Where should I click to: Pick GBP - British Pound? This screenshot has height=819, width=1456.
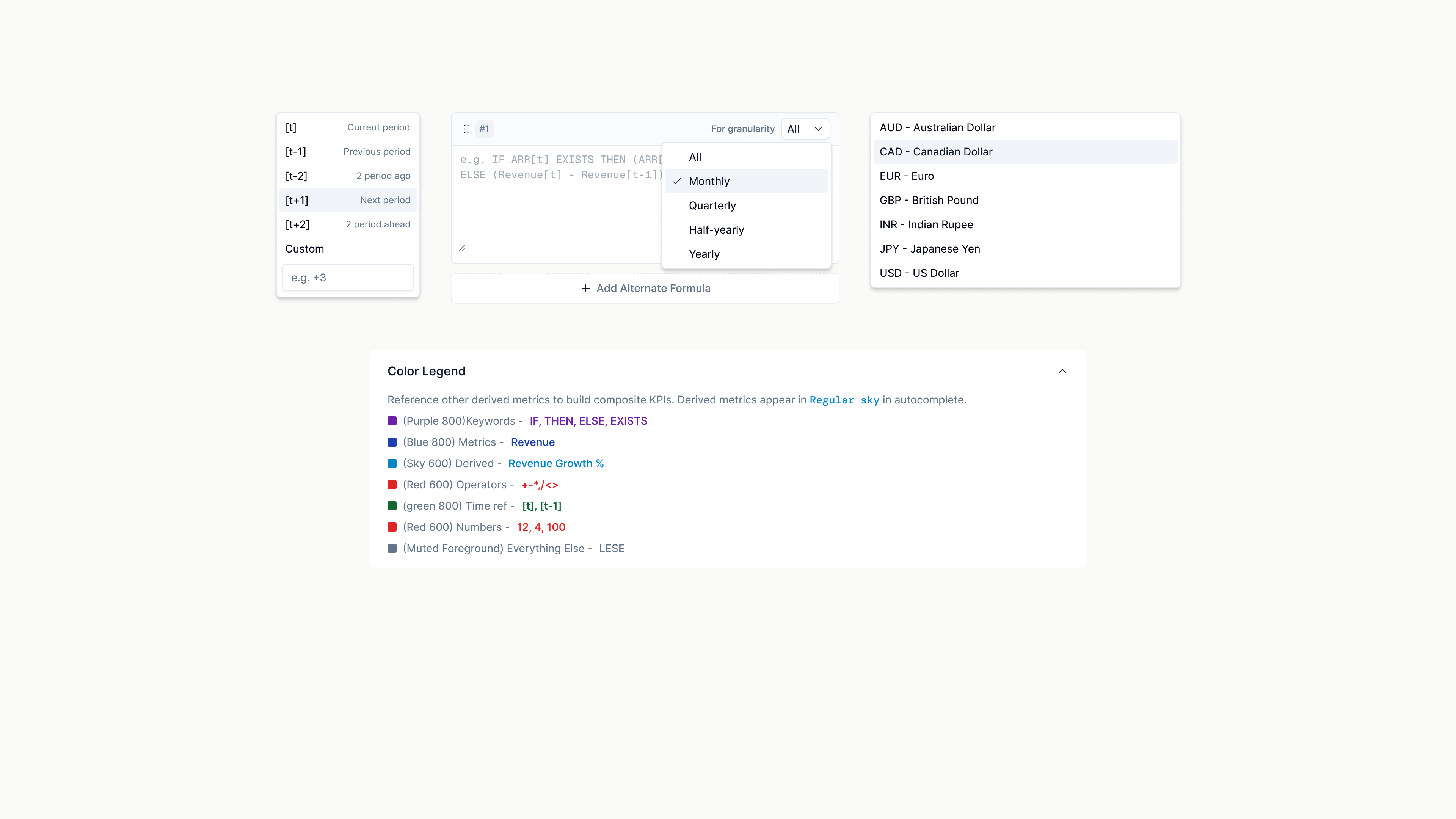tap(1025, 201)
